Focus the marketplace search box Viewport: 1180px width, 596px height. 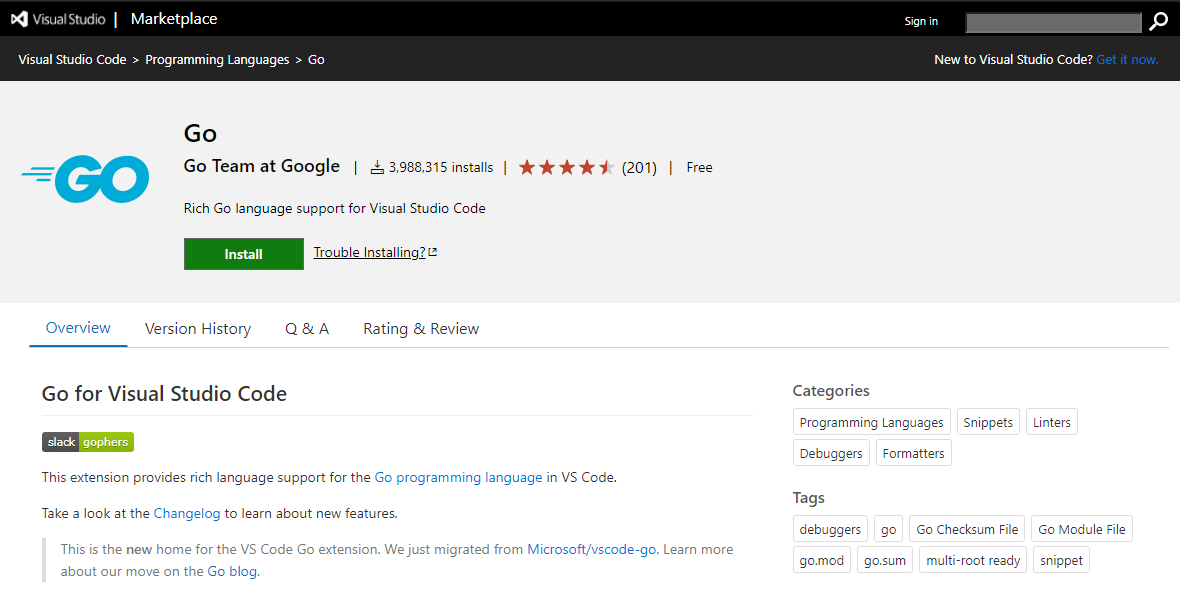[x=1054, y=23]
